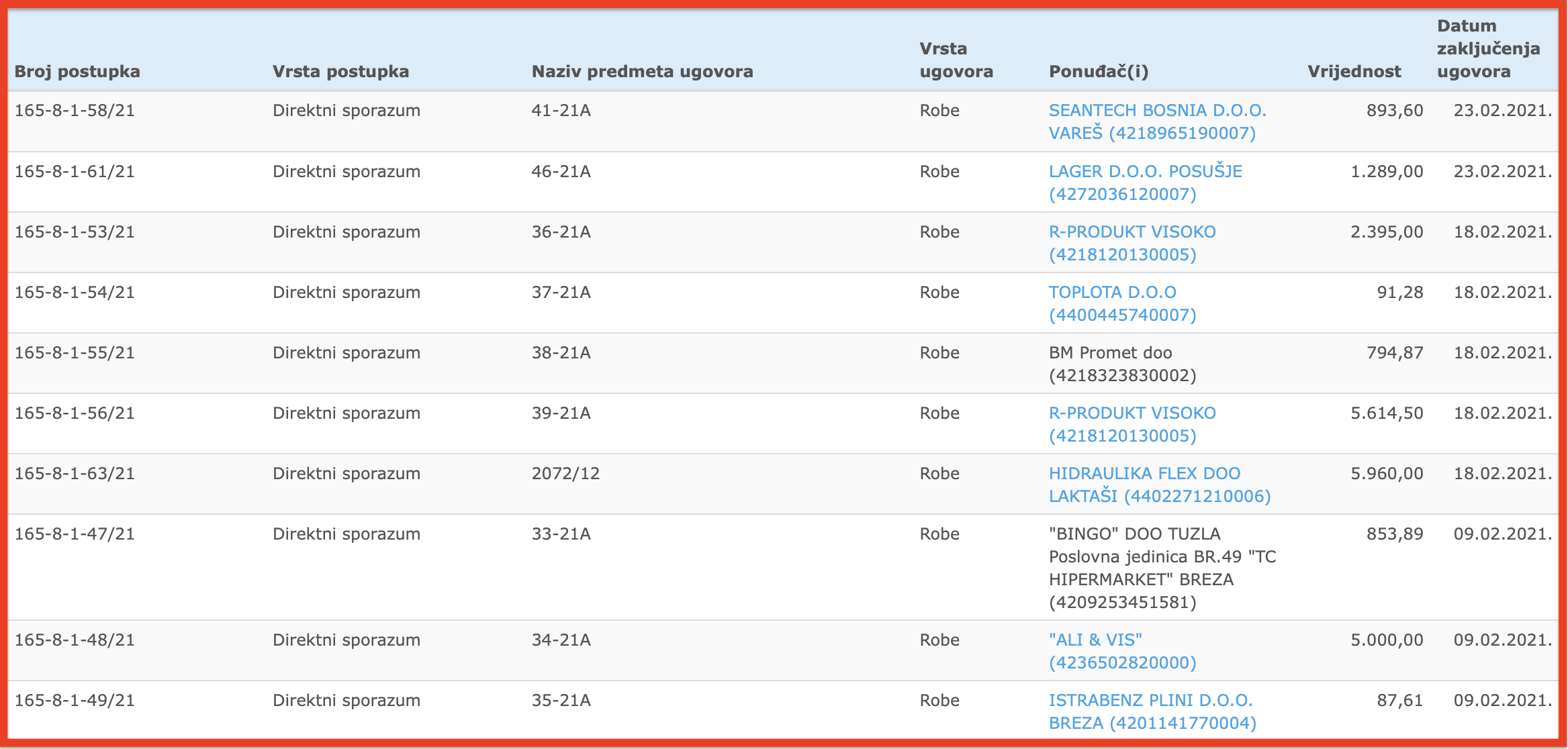Viewport: 1568px width, 749px height.
Task: Click Direktni sporazum in row 165-8-1-58/21
Action: 347,110
